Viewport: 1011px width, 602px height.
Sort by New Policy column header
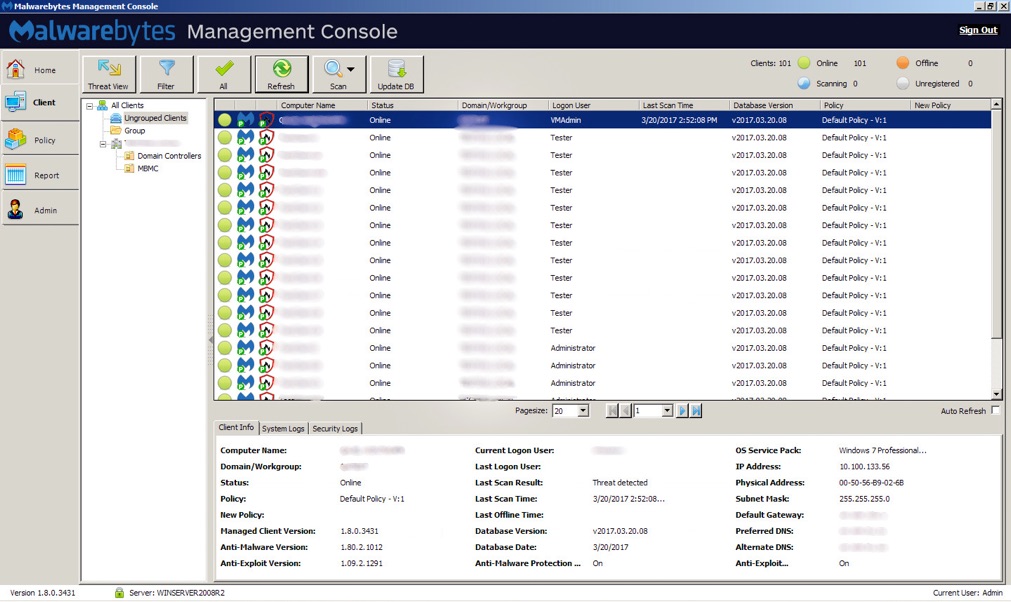tap(950, 105)
